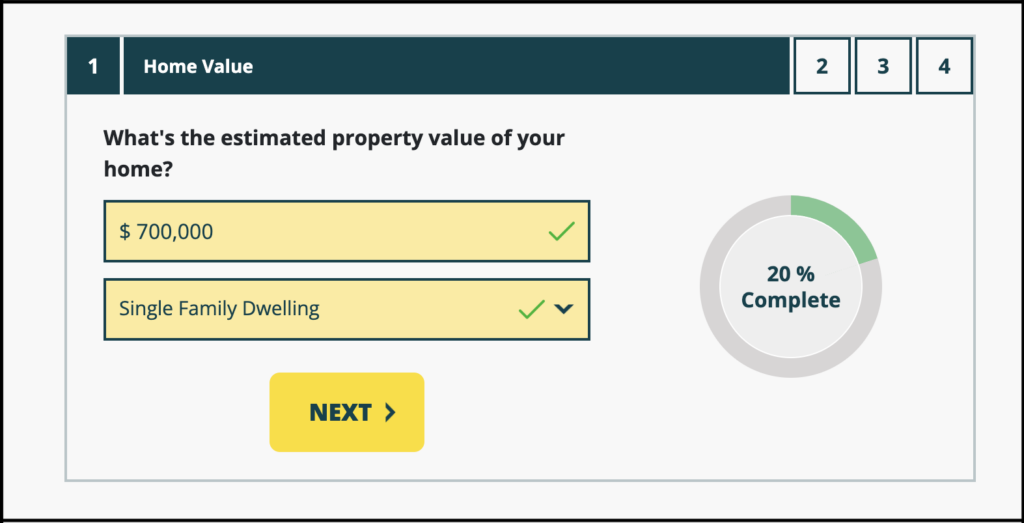Click the green checkmark beside Single Family Dwelling

coord(531,309)
